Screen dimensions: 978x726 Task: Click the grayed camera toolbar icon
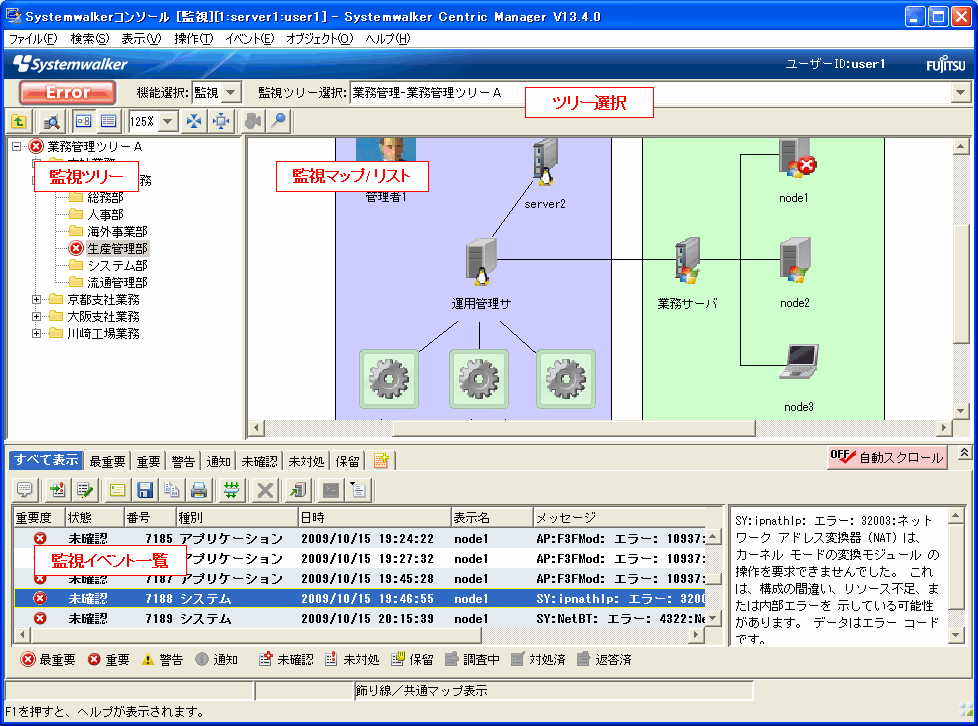[x=253, y=122]
